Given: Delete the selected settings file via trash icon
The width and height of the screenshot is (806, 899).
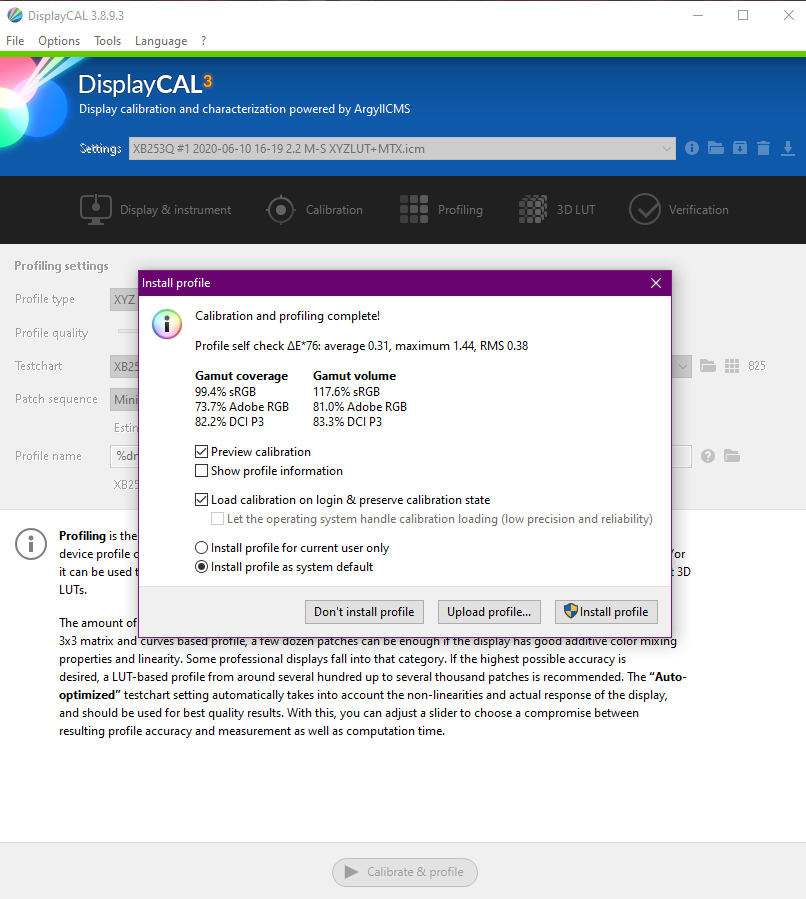Looking at the screenshot, I should coord(764,148).
